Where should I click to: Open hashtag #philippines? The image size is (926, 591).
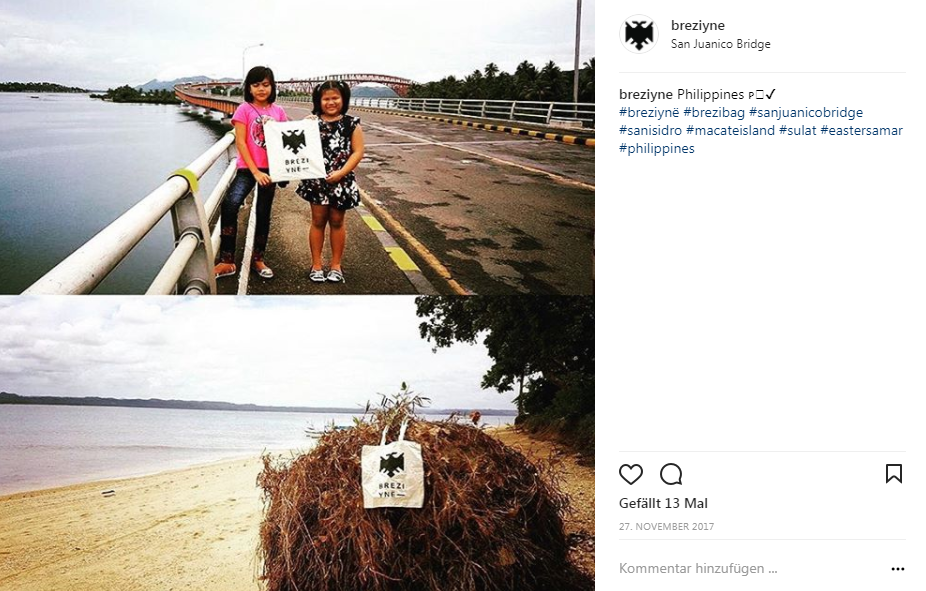click(657, 148)
